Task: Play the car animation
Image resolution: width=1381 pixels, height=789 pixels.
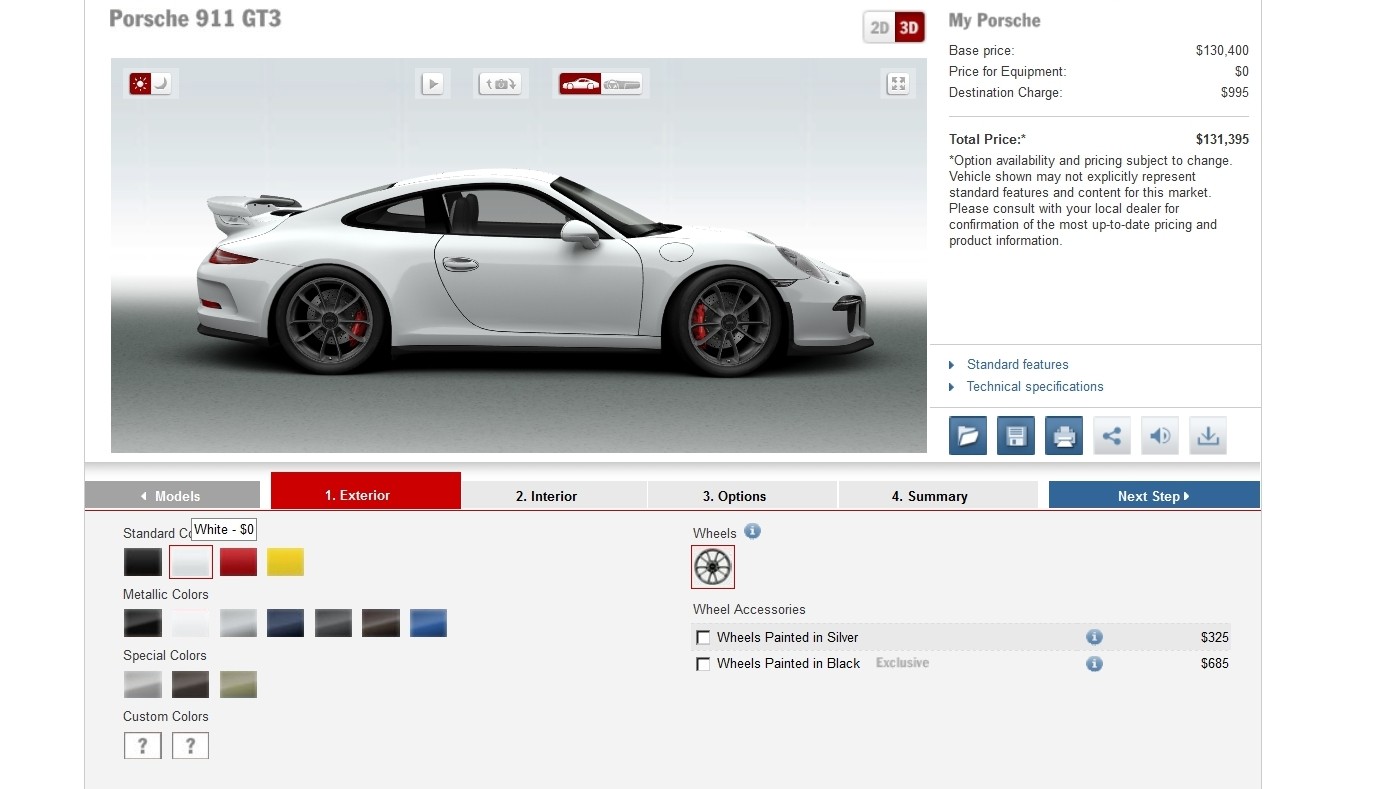Action: pyautogui.click(x=432, y=84)
